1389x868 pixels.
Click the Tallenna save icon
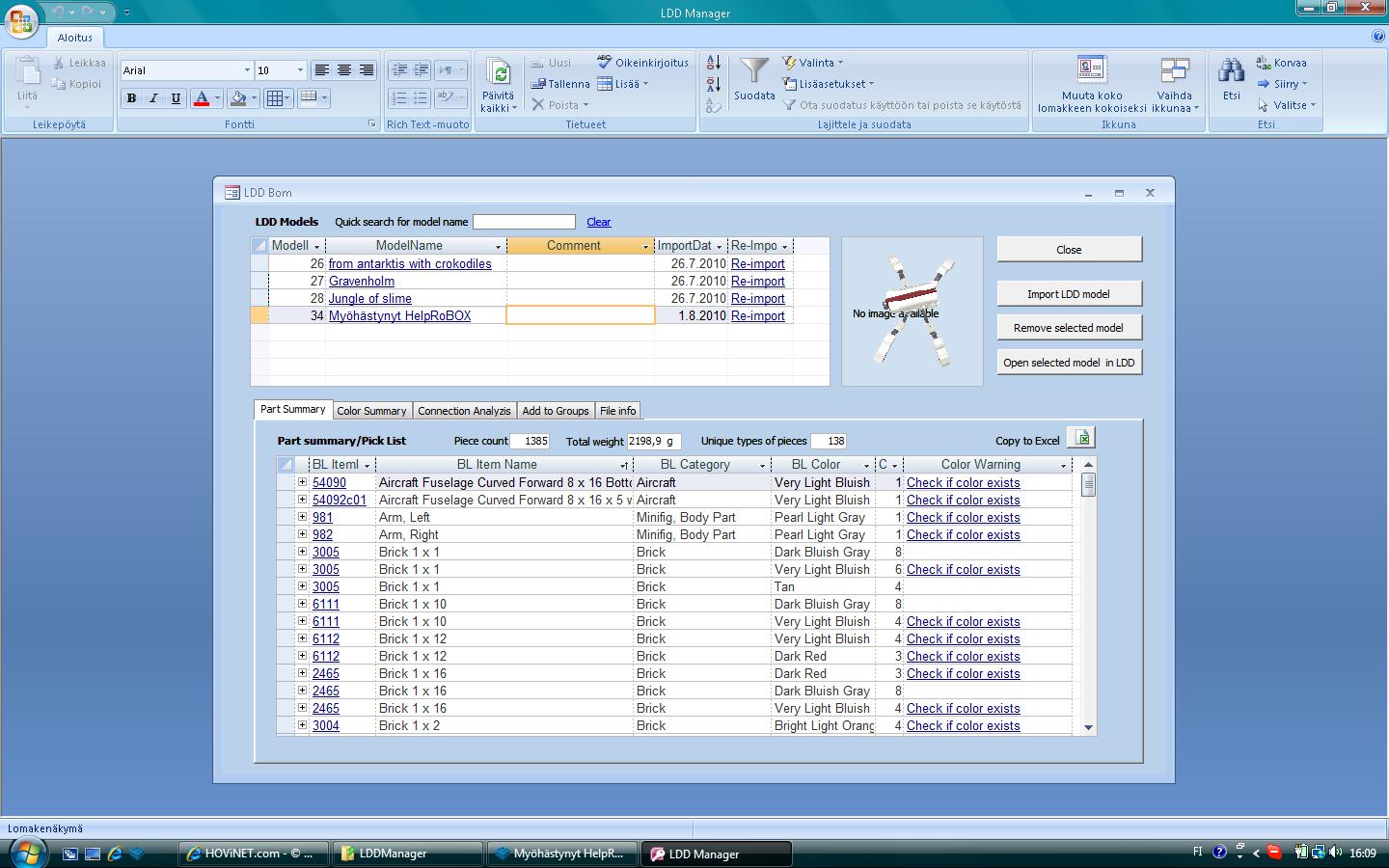539,84
